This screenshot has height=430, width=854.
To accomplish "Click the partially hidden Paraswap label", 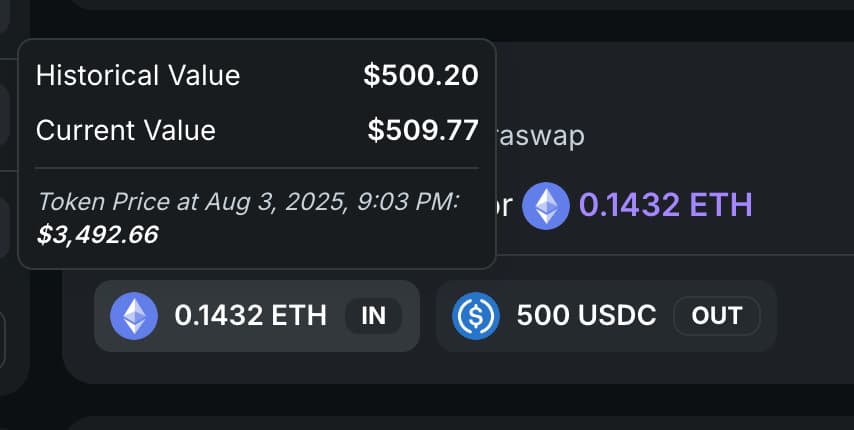I will pyautogui.click(x=541, y=135).
